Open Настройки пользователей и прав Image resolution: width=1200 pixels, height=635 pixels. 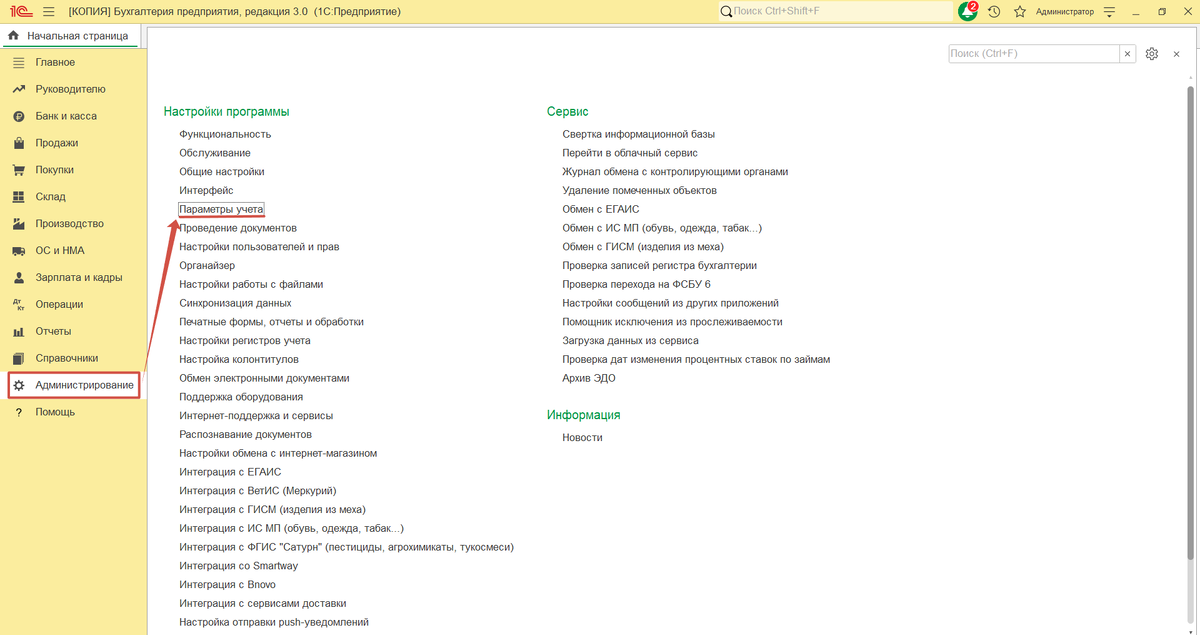click(259, 246)
